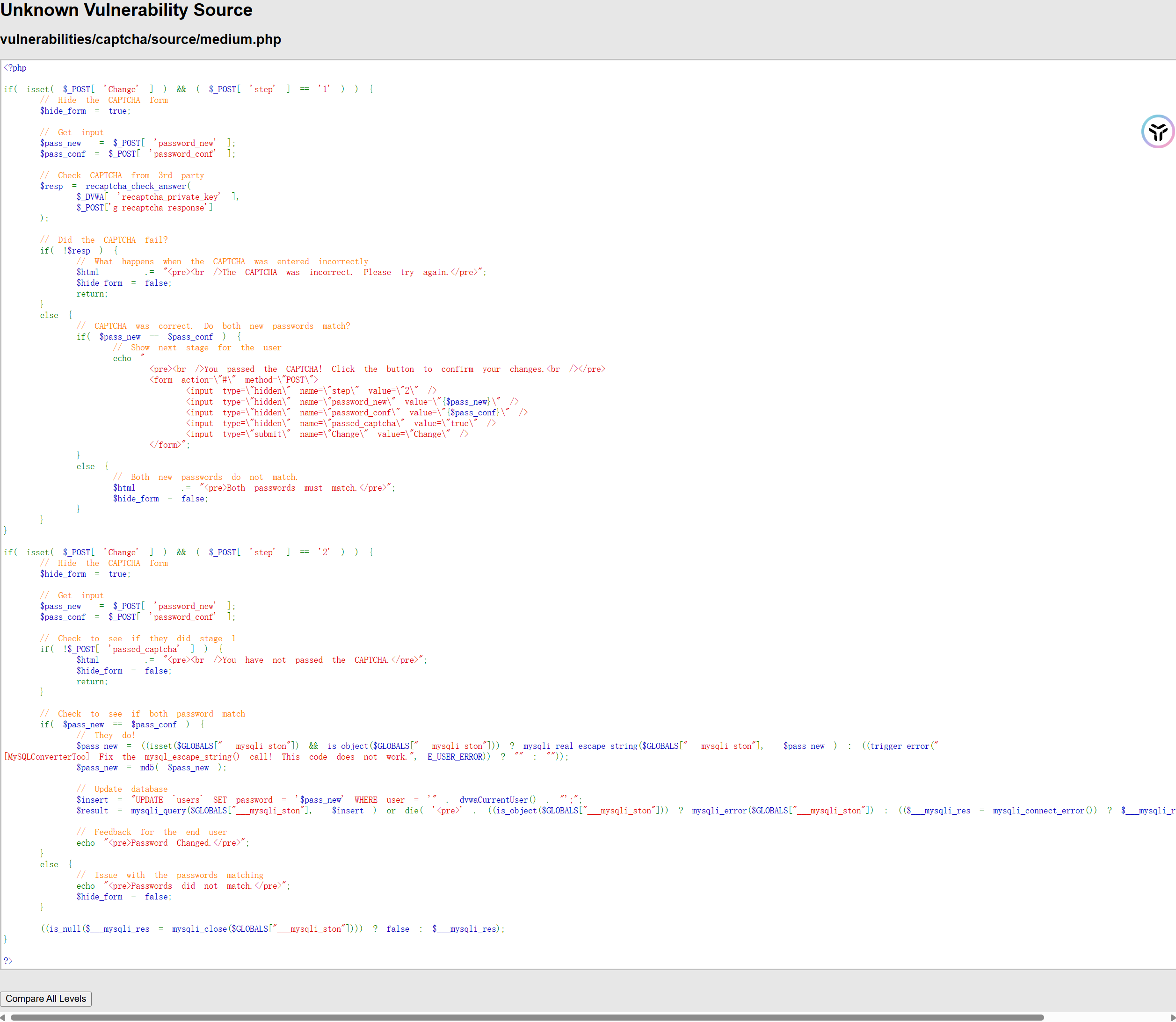Click the '$pass_new = md5( $pass_new );' line

click(x=151, y=768)
